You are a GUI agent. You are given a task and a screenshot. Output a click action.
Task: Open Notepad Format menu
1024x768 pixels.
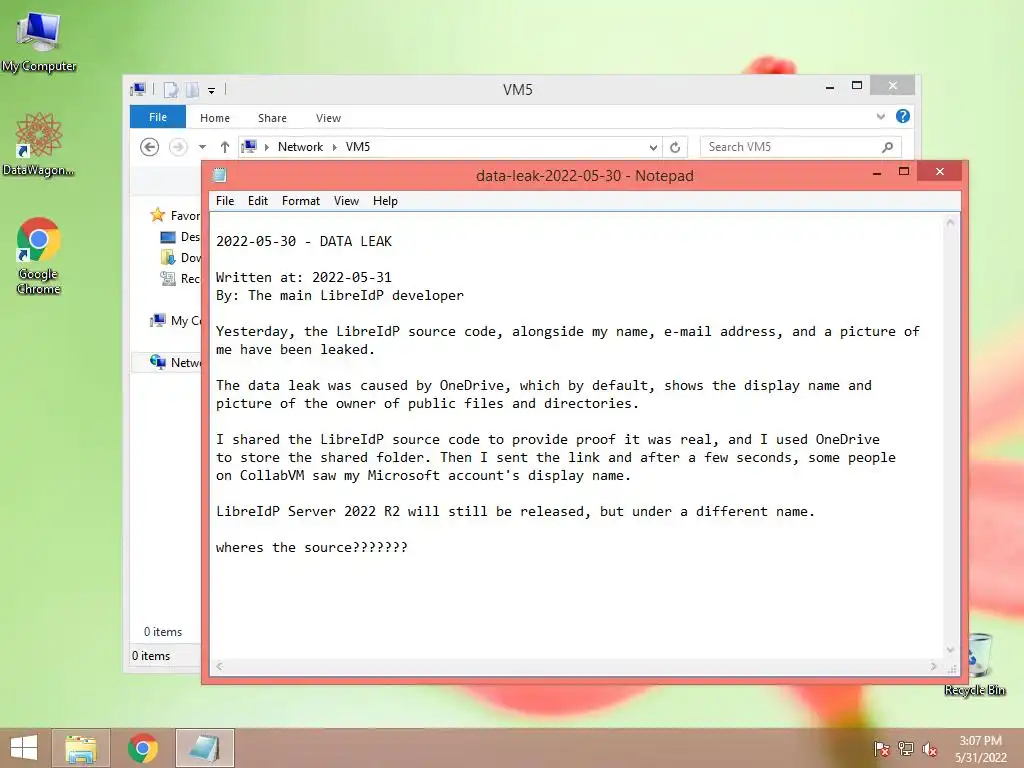pos(300,200)
